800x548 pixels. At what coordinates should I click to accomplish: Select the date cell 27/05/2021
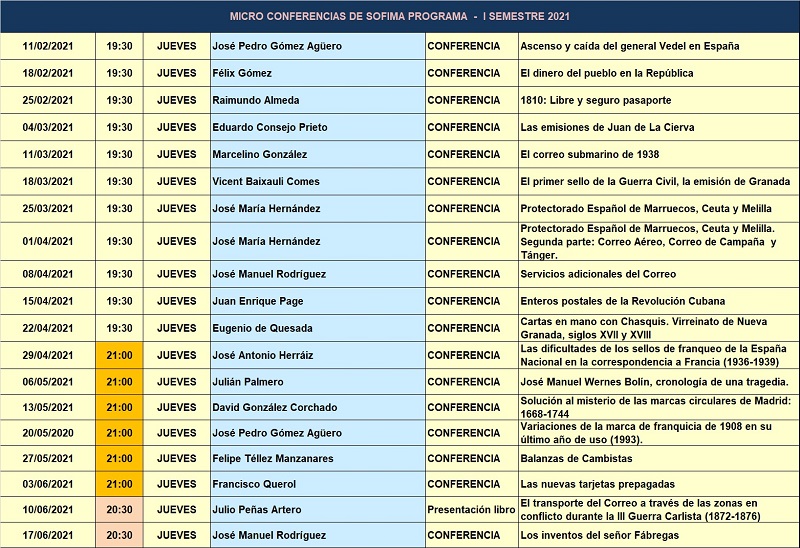point(48,458)
